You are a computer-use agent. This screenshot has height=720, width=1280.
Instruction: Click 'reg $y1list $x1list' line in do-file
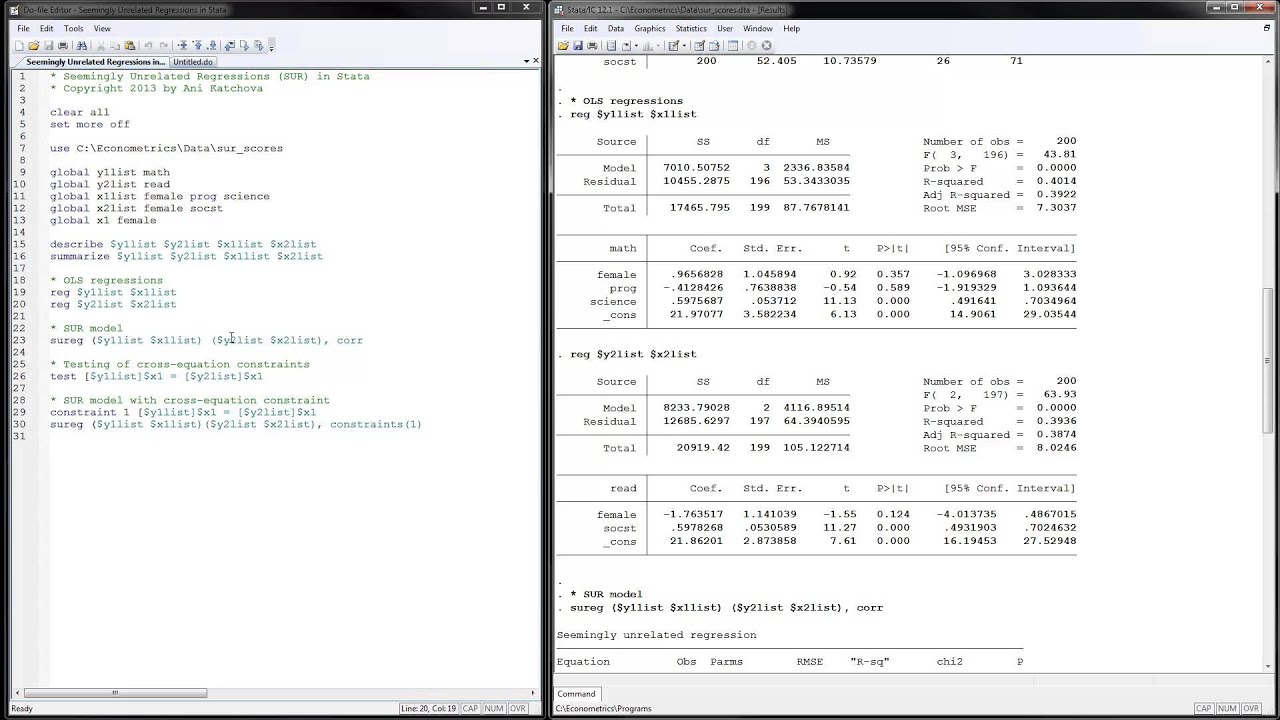(113, 292)
